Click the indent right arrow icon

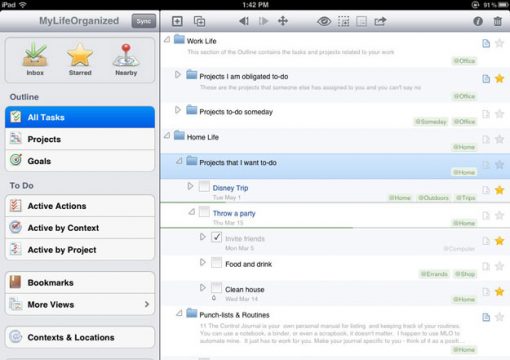point(263,21)
